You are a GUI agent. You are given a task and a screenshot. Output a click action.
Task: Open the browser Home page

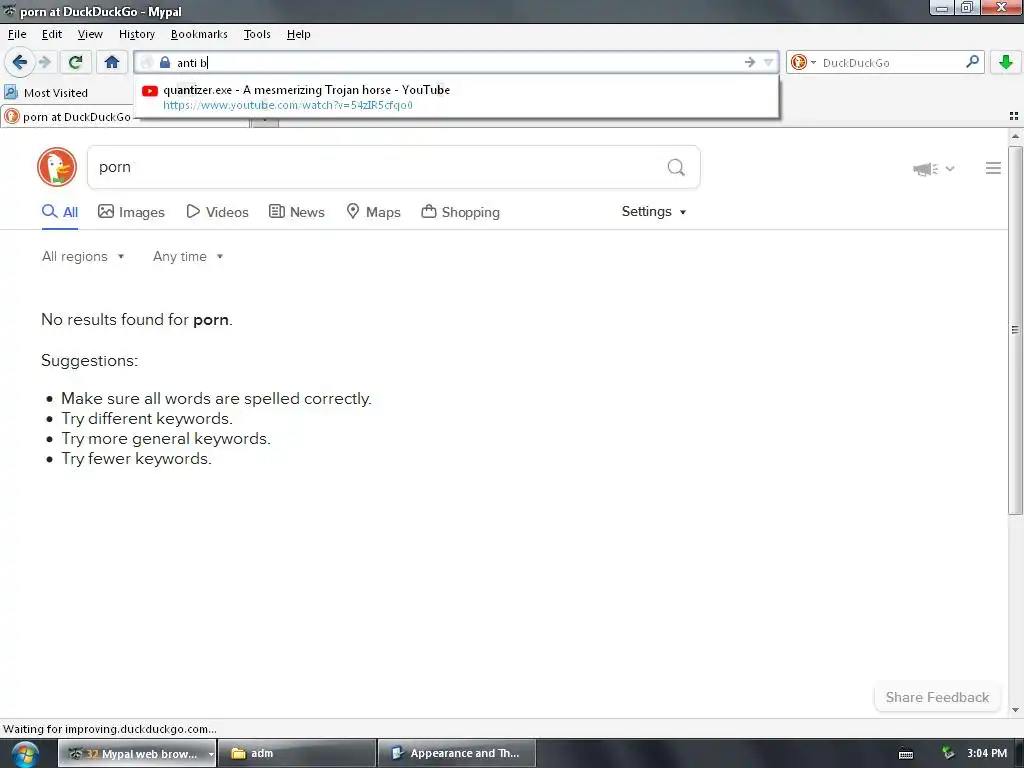(112, 62)
